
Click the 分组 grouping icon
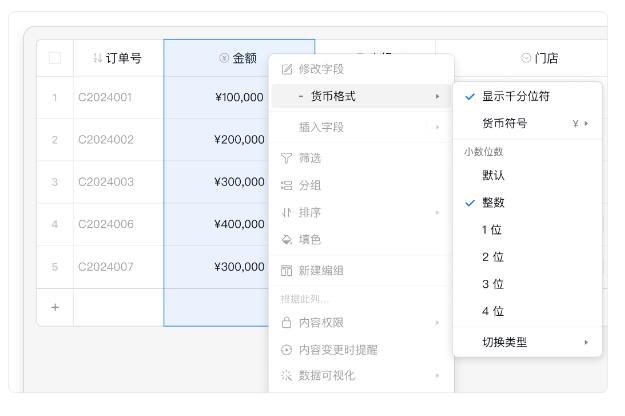coord(287,185)
